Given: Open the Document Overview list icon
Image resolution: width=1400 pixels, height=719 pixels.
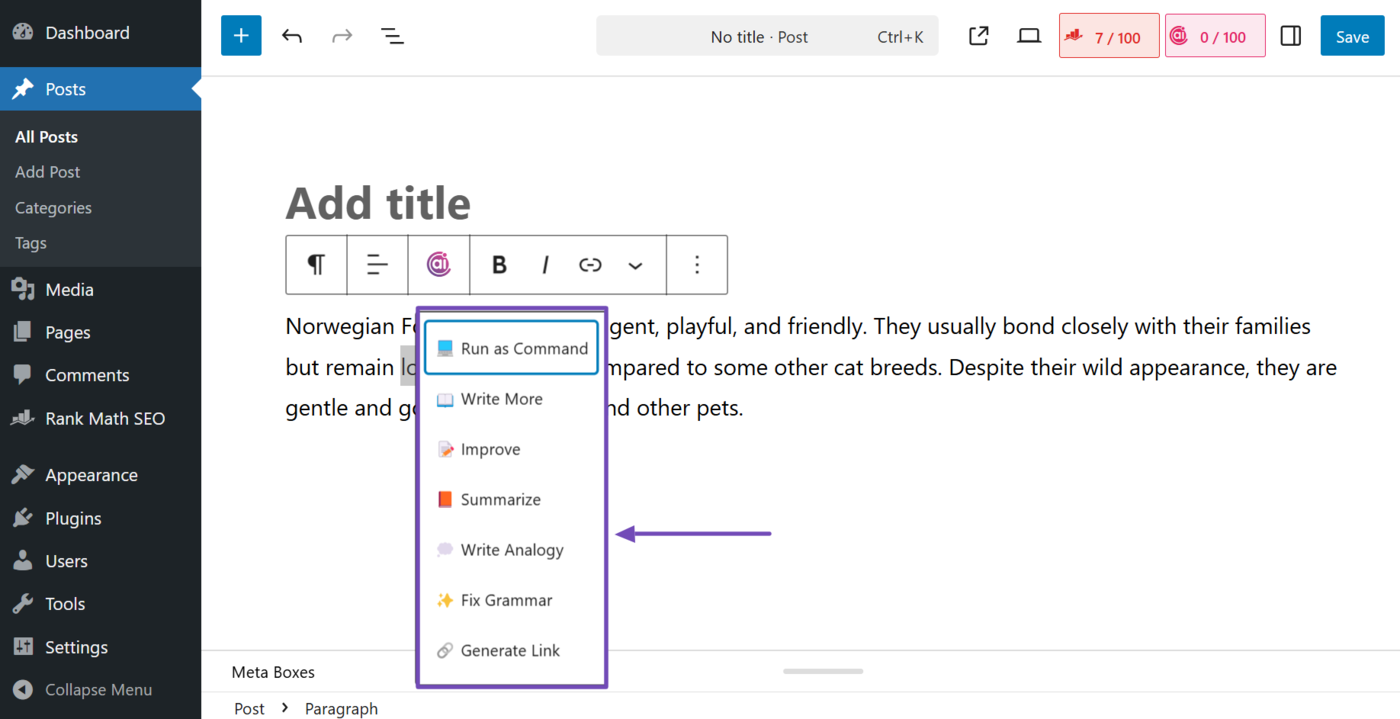Looking at the screenshot, I should point(392,36).
